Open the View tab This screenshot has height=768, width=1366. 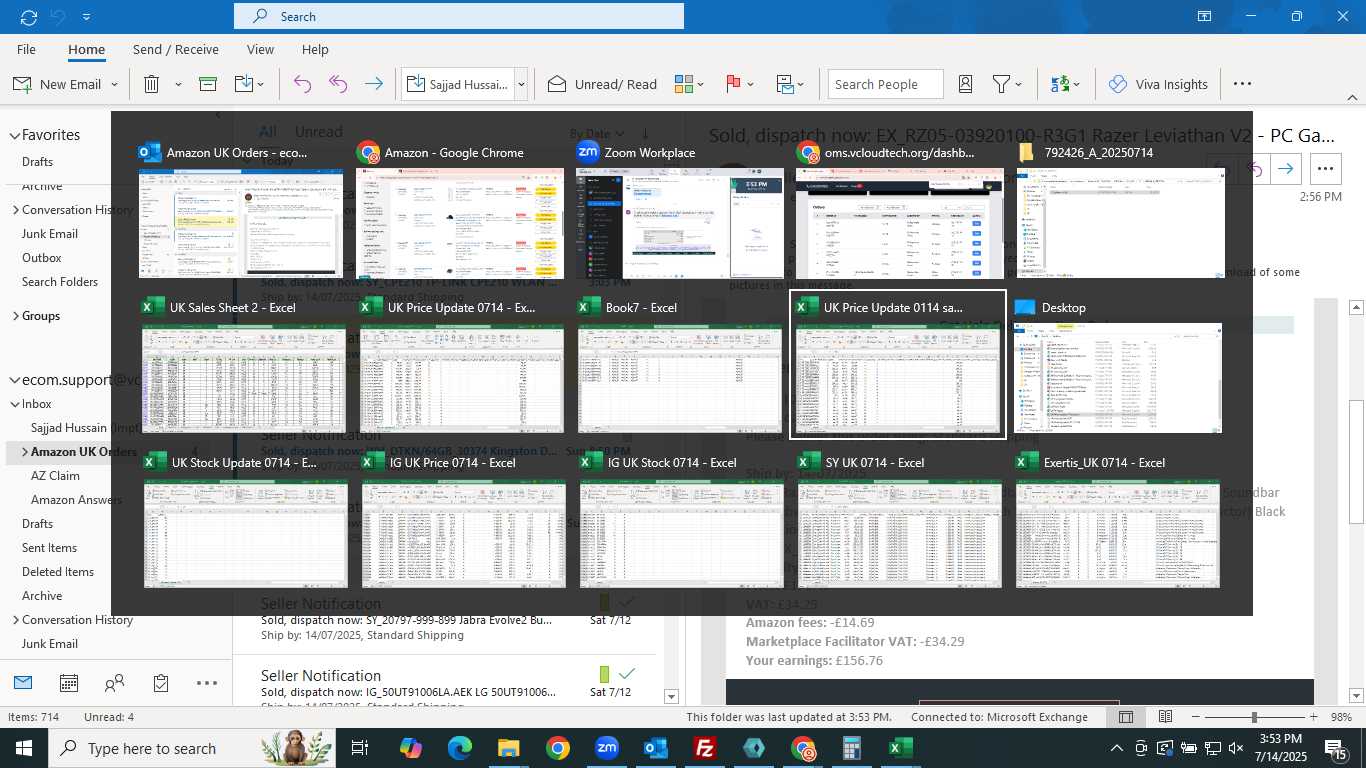pyautogui.click(x=260, y=49)
